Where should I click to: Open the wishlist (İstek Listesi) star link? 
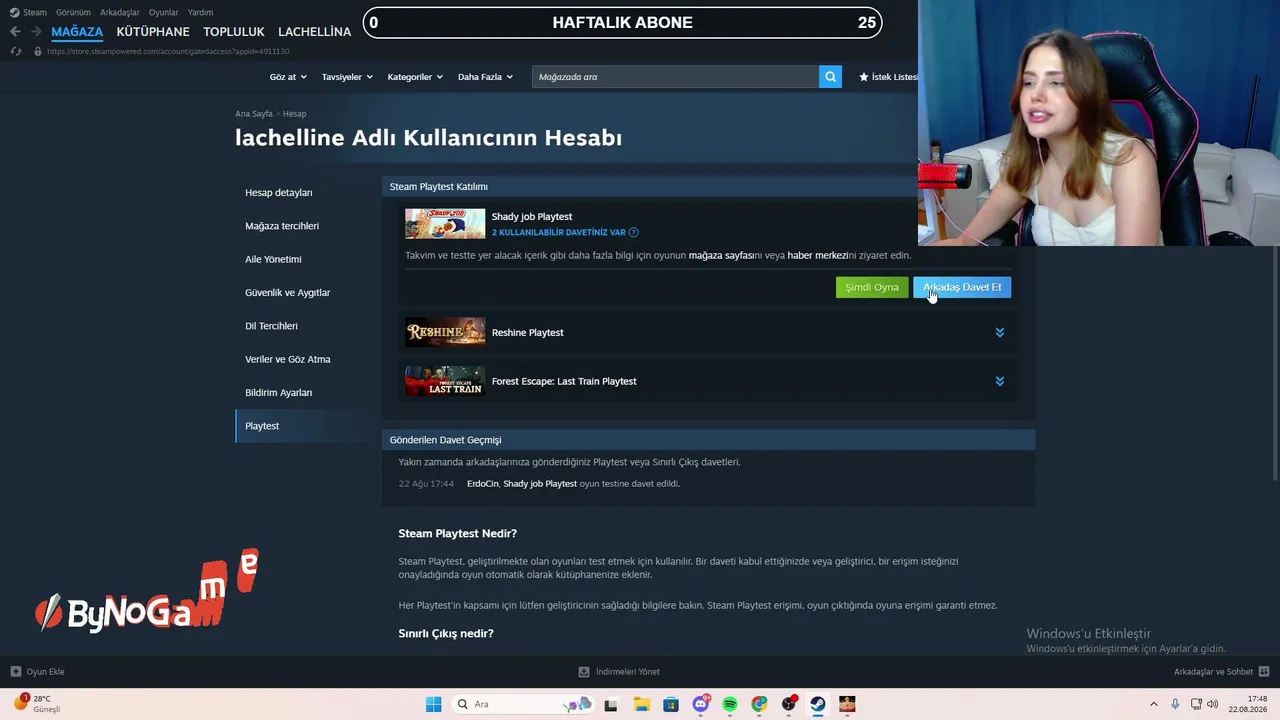click(888, 77)
